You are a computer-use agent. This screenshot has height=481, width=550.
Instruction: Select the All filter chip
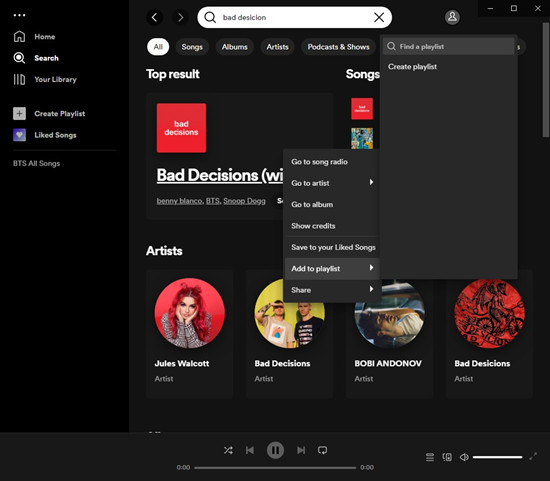pos(158,47)
